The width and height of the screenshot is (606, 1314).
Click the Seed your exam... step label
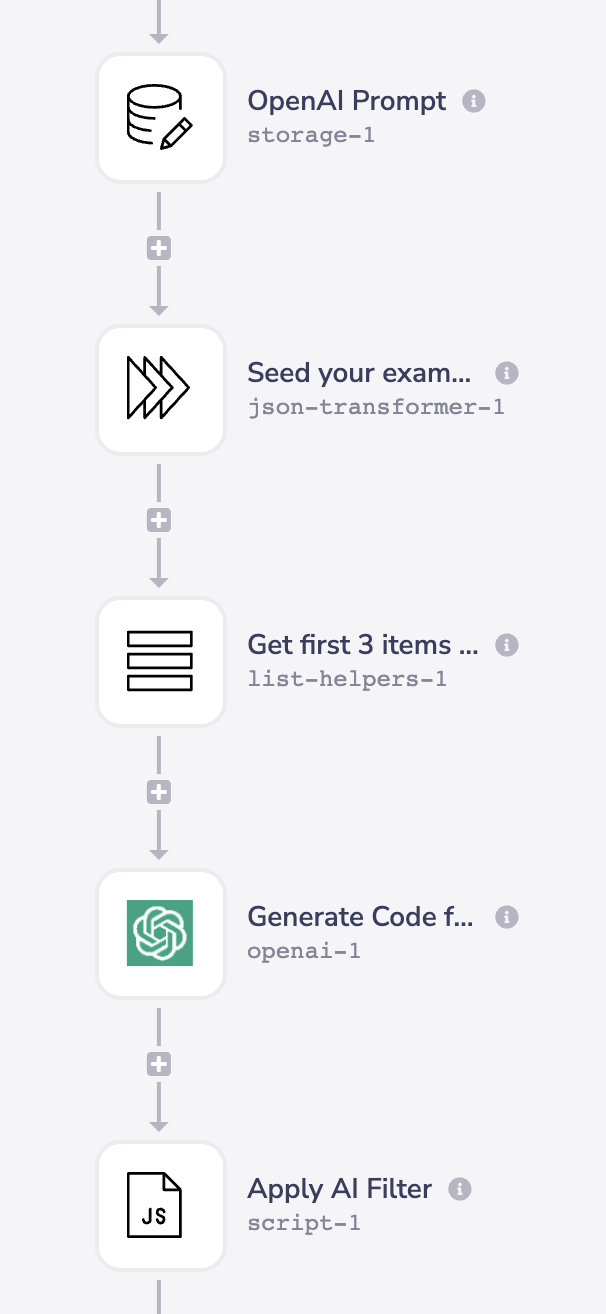(358, 373)
